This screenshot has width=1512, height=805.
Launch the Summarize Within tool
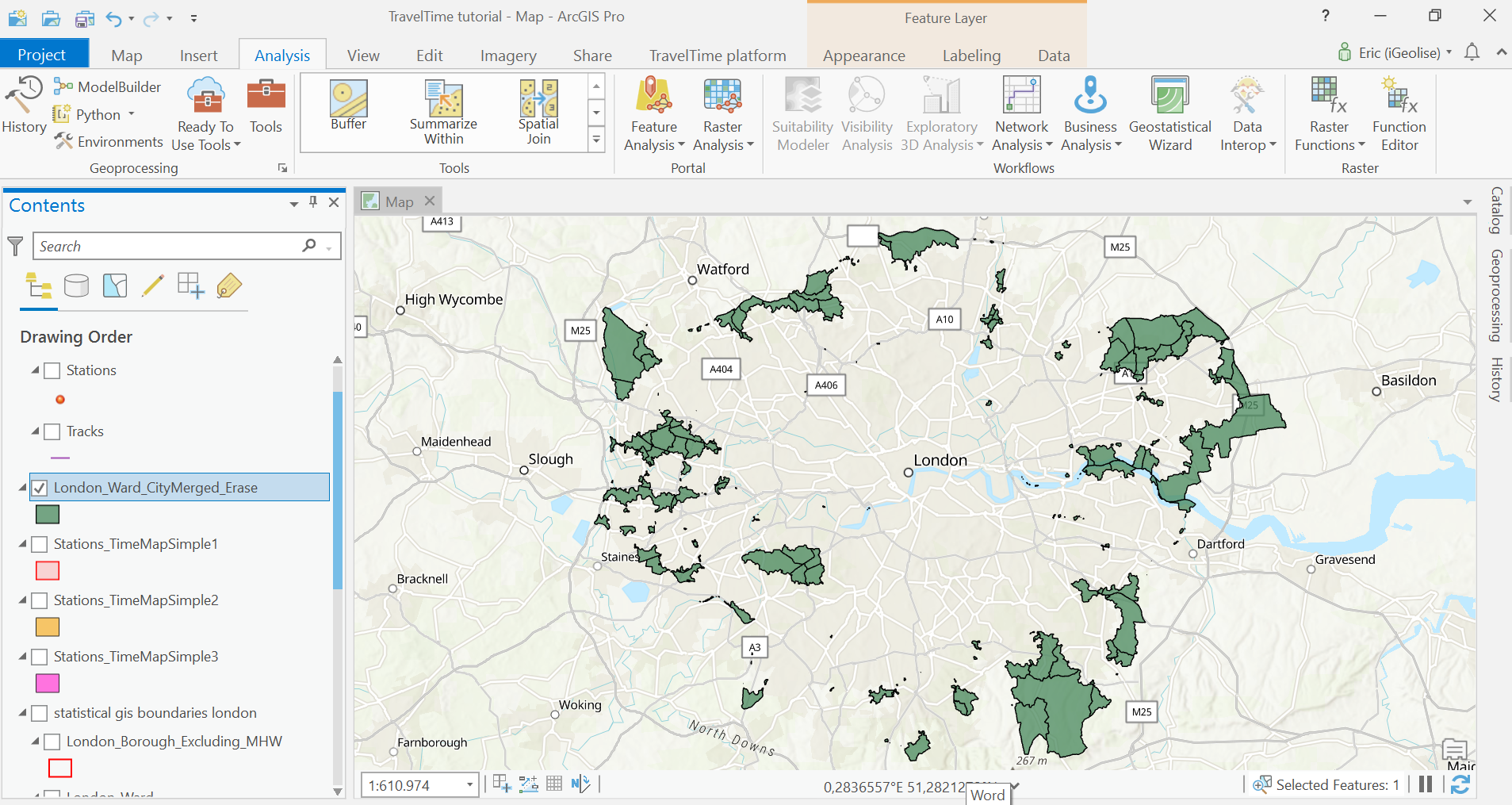(443, 111)
